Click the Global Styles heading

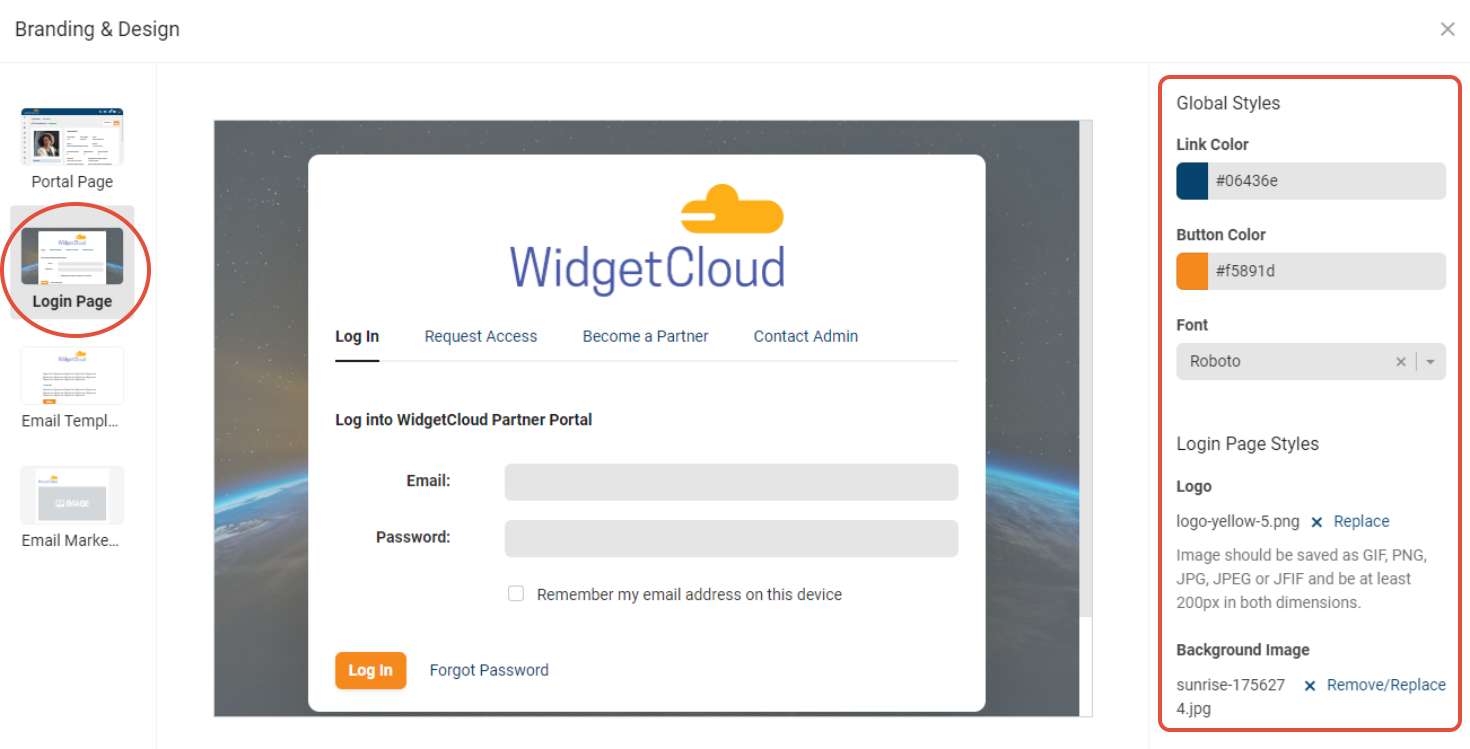click(x=1228, y=103)
